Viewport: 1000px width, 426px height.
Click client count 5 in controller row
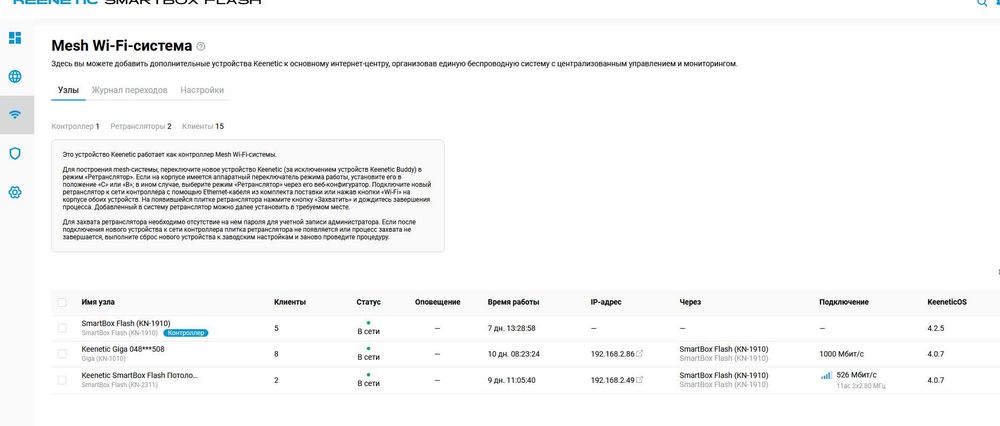(x=276, y=328)
